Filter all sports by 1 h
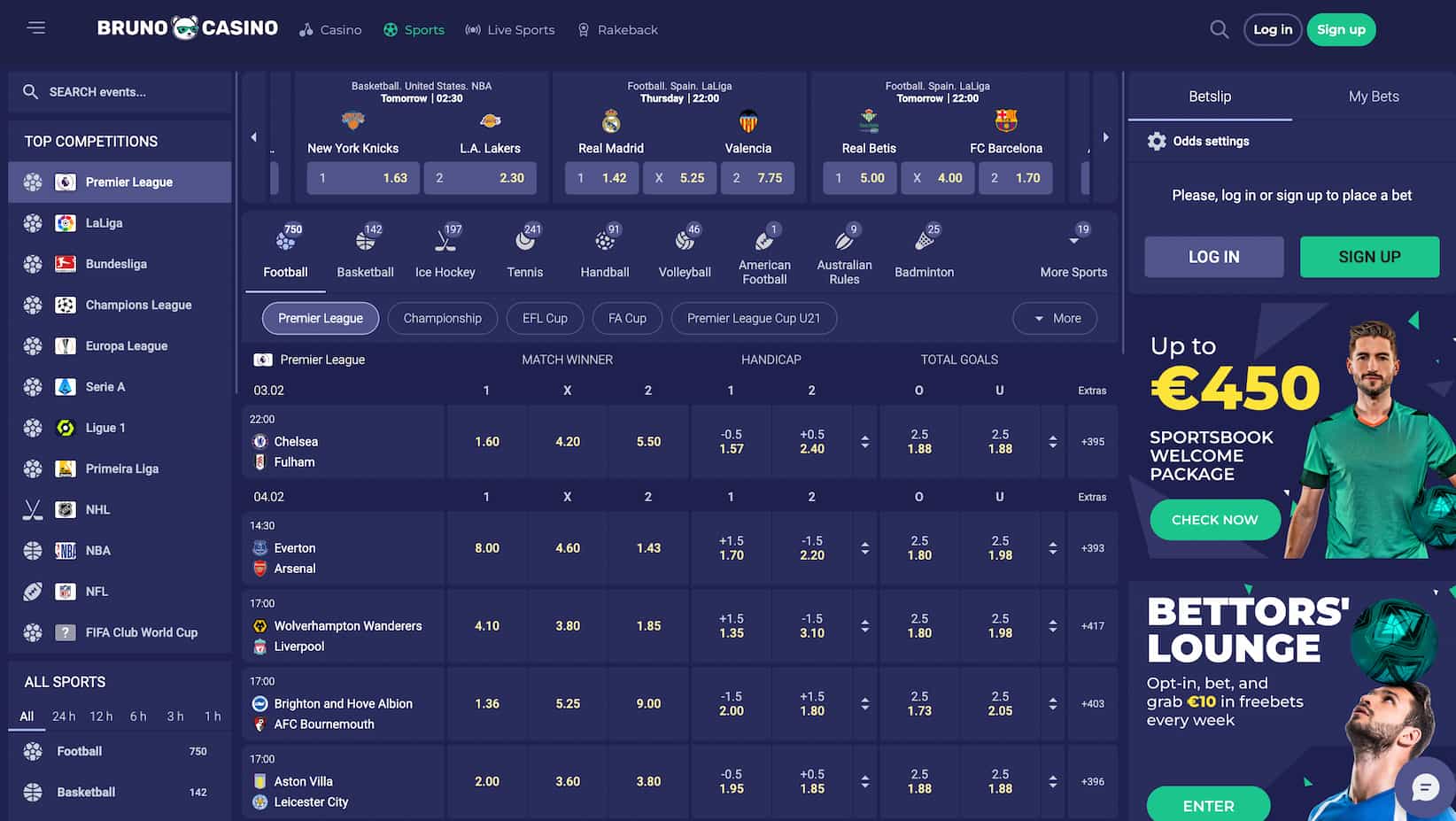This screenshot has height=821, width=1456. (x=213, y=716)
